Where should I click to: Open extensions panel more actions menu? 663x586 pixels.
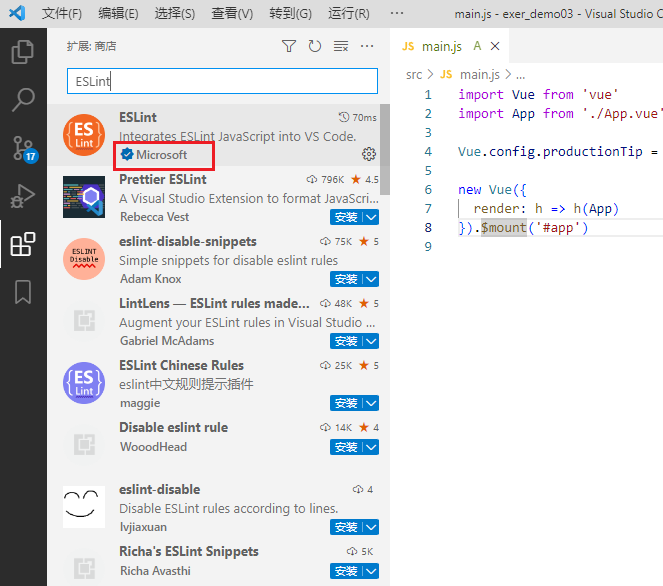click(367, 46)
